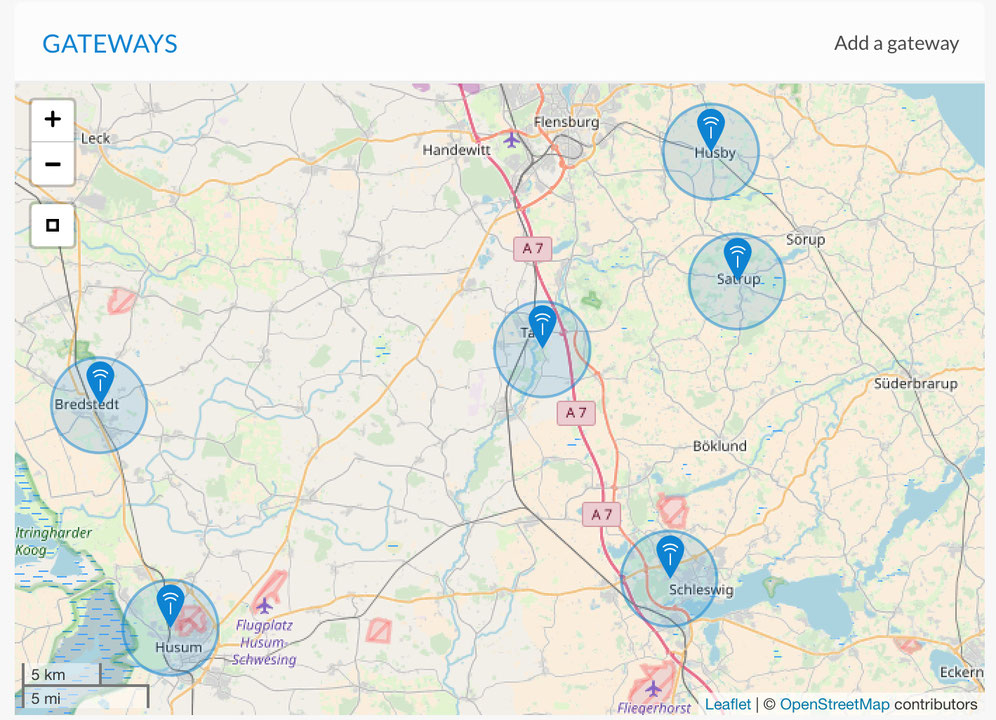Screen dimensions: 996x720
Task: Zoom out of the map
Action: 53,164
